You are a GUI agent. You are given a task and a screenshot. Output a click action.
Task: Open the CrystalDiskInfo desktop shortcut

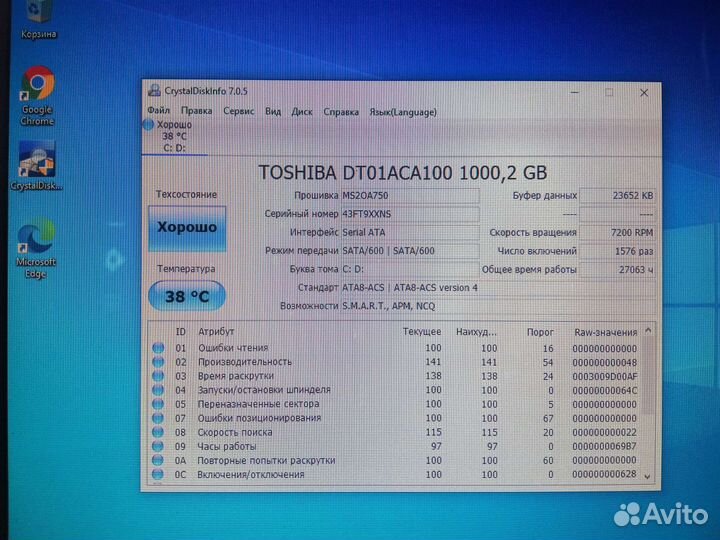point(37,166)
